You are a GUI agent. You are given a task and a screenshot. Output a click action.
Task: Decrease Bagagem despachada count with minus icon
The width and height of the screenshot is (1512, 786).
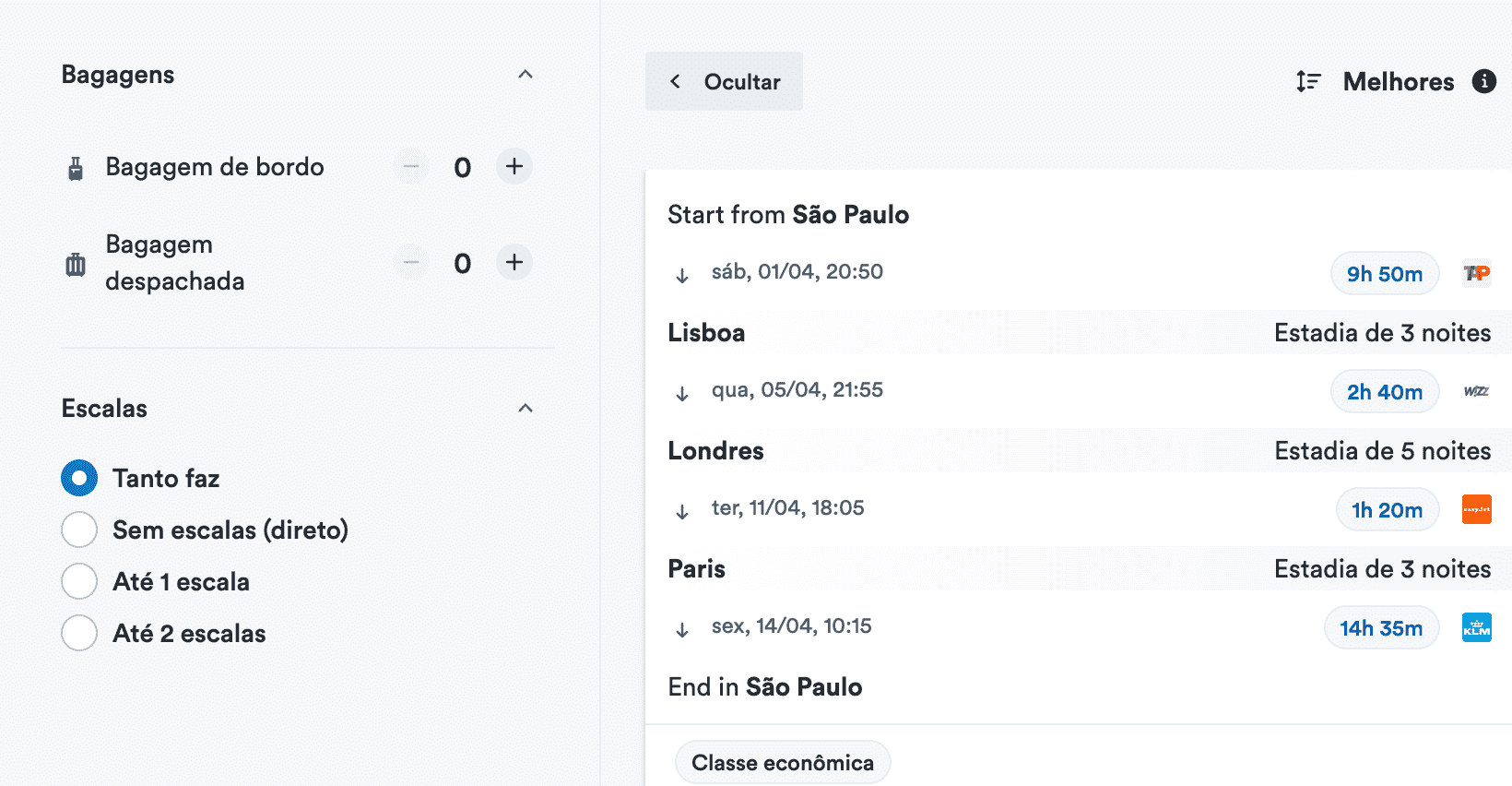click(410, 262)
